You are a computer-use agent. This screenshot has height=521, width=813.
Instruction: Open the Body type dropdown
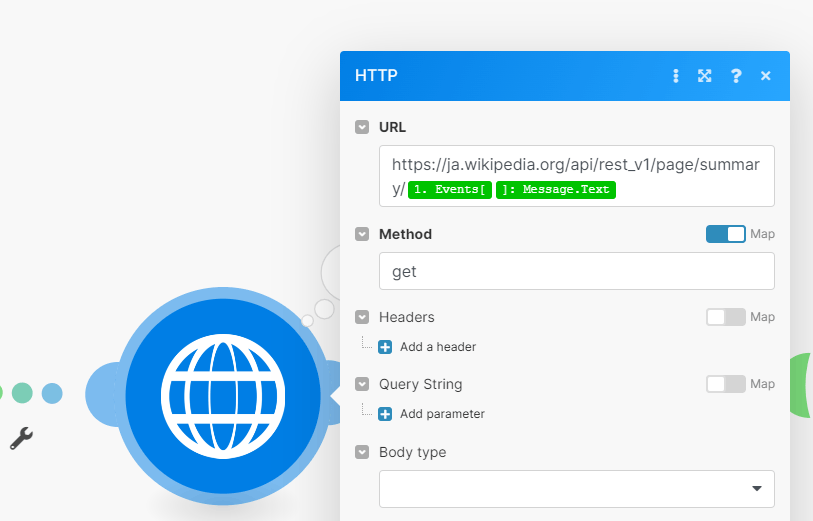pos(577,489)
